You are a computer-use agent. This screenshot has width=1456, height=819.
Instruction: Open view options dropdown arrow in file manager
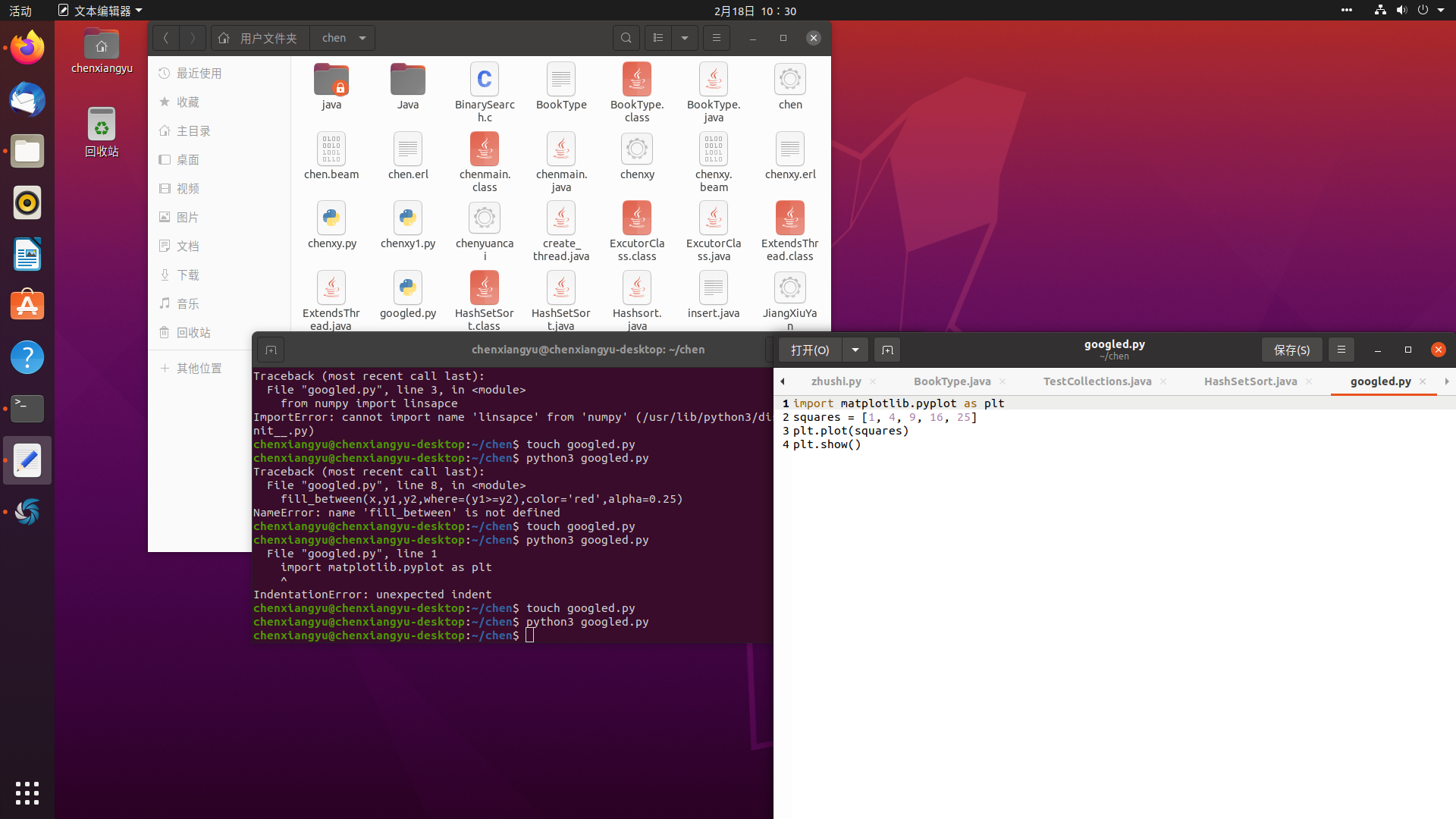(x=685, y=38)
